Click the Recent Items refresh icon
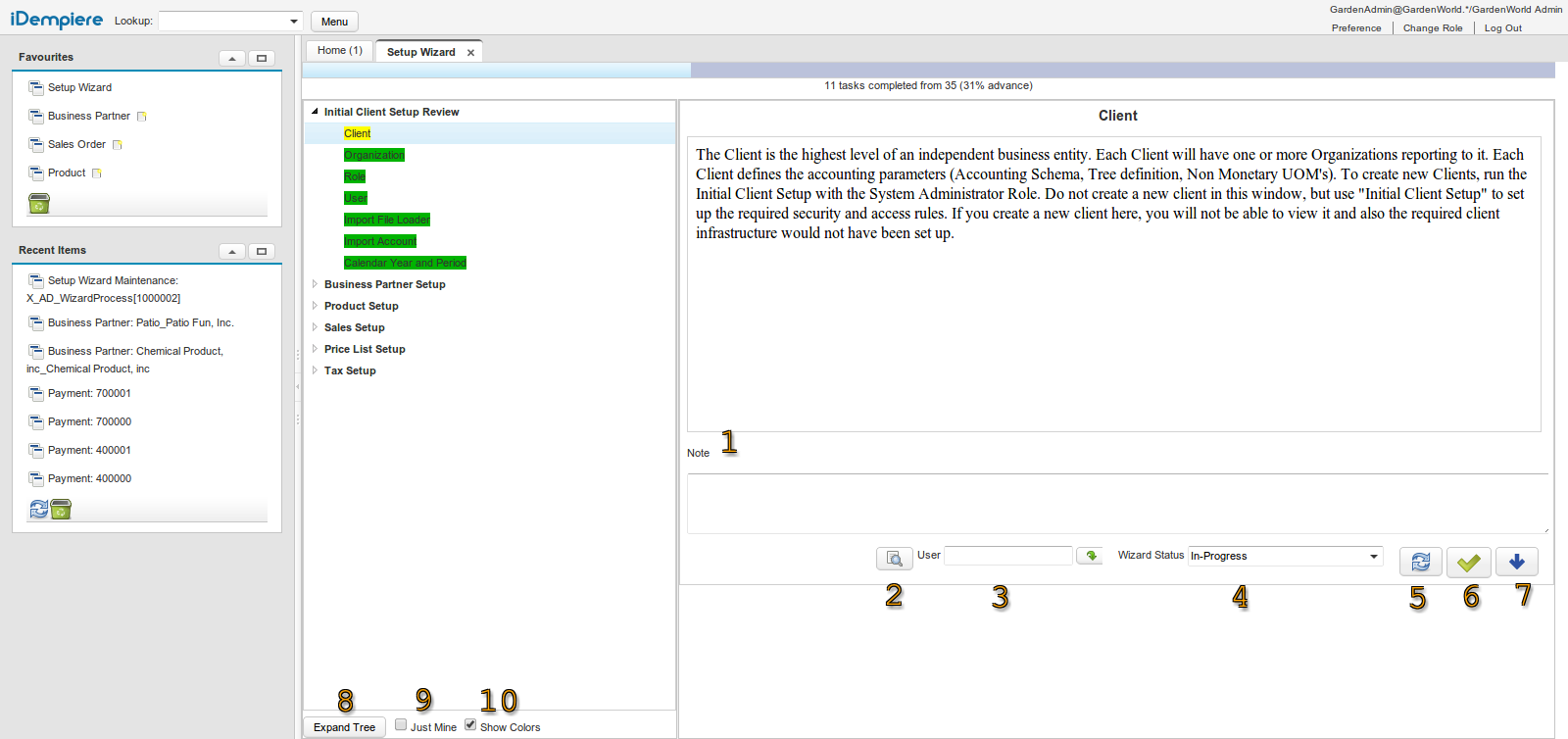1568x739 pixels. click(x=38, y=510)
